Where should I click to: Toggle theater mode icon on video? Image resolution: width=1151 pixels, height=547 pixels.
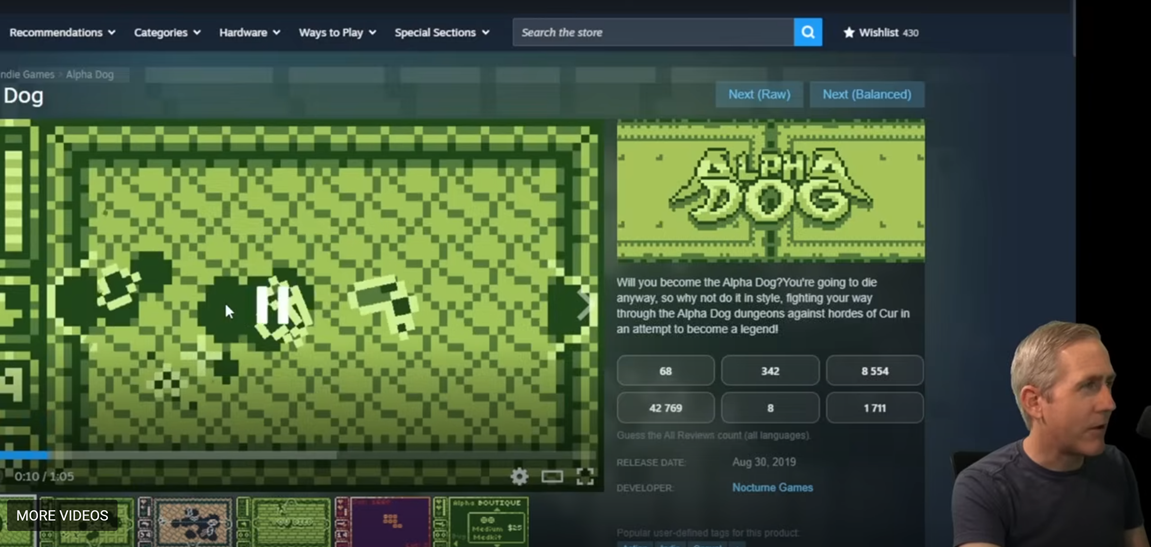point(552,477)
